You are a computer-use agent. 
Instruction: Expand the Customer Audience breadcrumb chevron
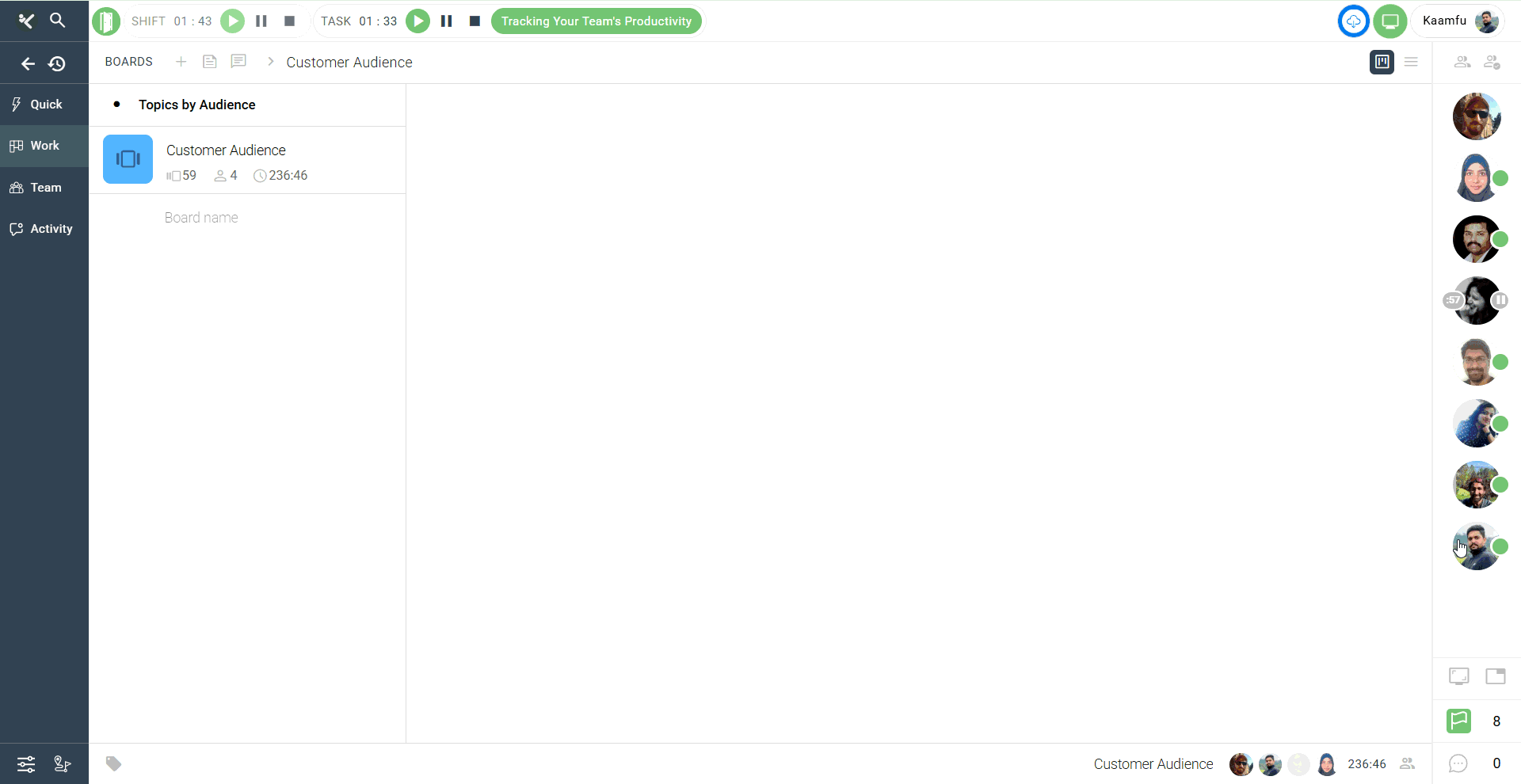270,62
